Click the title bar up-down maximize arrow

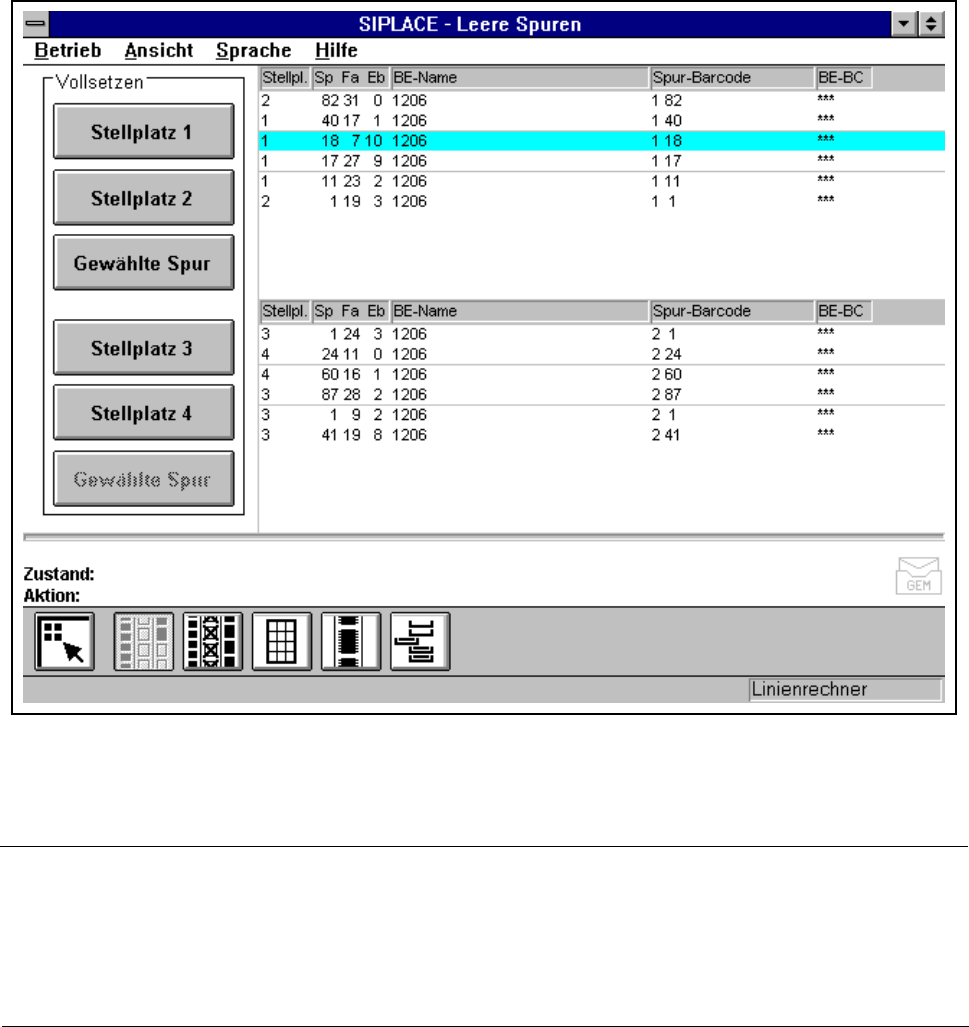coord(931,24)
